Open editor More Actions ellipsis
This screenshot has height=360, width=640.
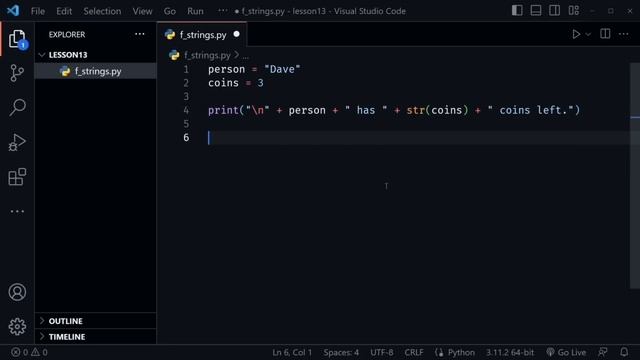click(x=624, y=34)
